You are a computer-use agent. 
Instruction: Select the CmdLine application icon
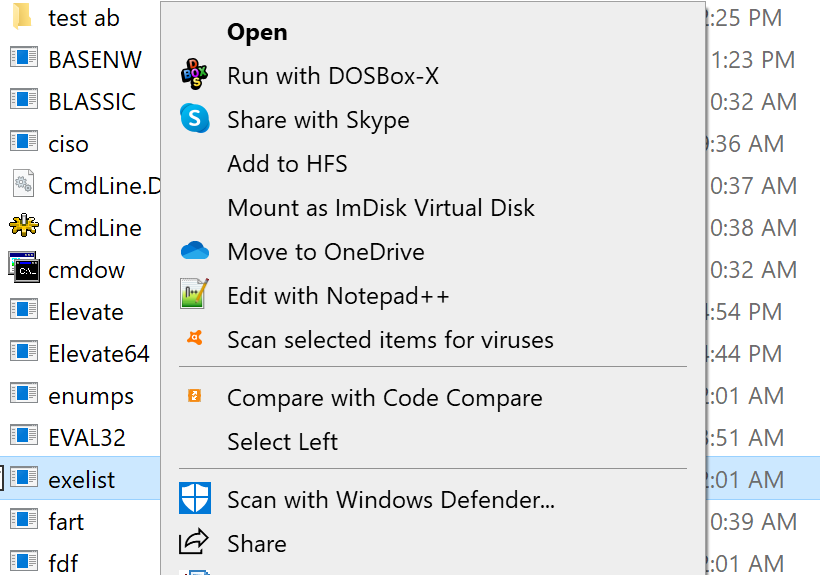pyautogui.click(x=24, y=226)
